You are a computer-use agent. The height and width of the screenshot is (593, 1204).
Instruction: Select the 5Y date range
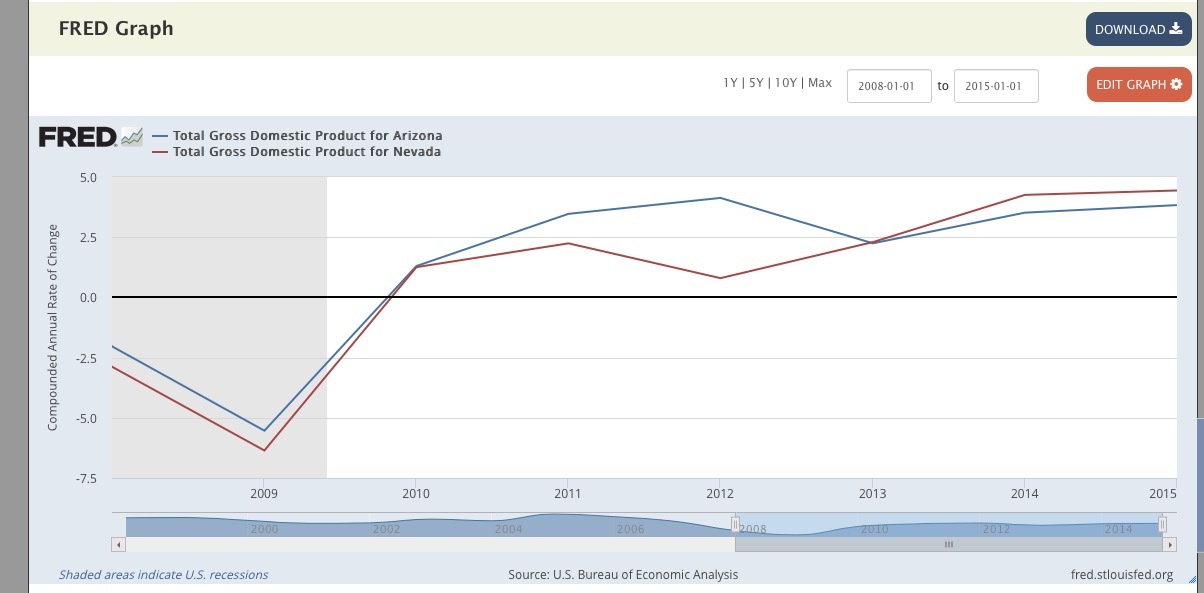755,83
